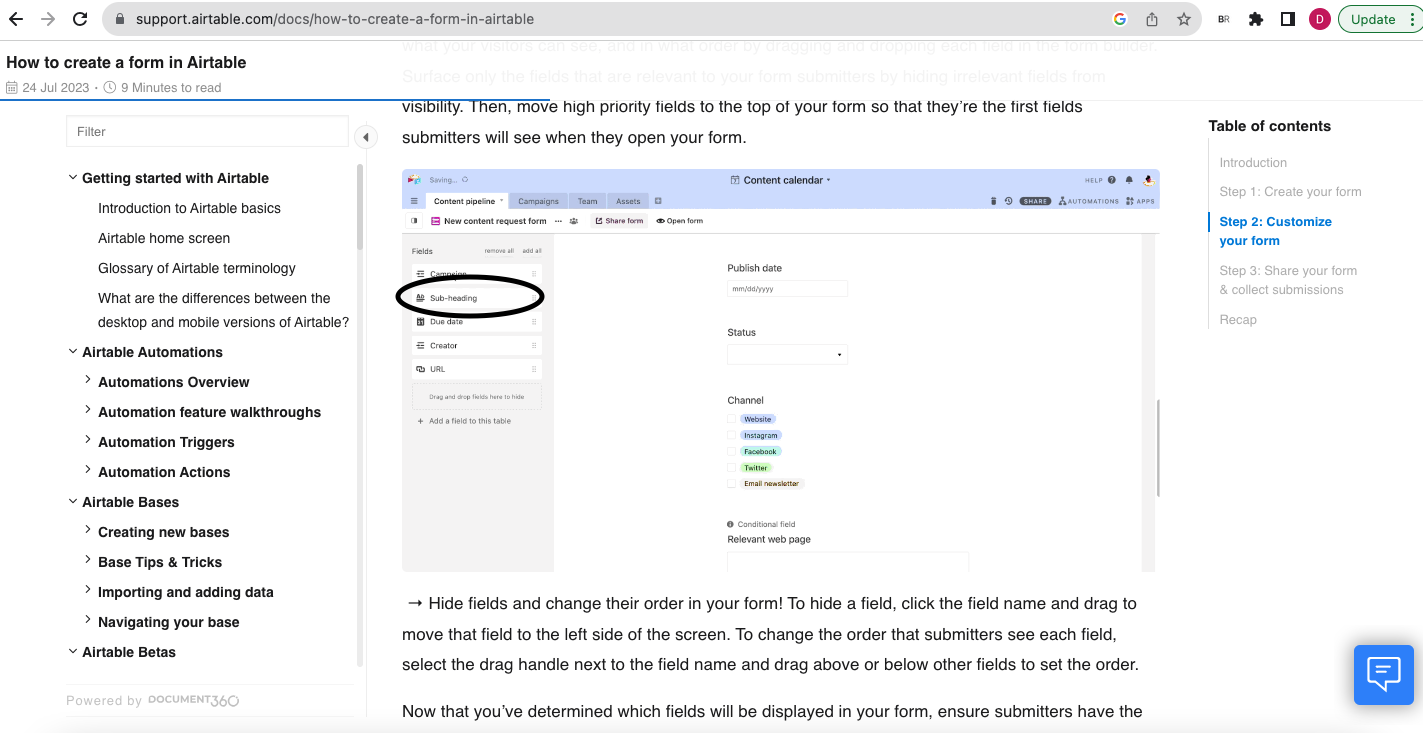Screen dimensions: 1423x733
Task: Collapse the Getting started with Airtable section
Action: pyautogui.click(x=73, y=177)
